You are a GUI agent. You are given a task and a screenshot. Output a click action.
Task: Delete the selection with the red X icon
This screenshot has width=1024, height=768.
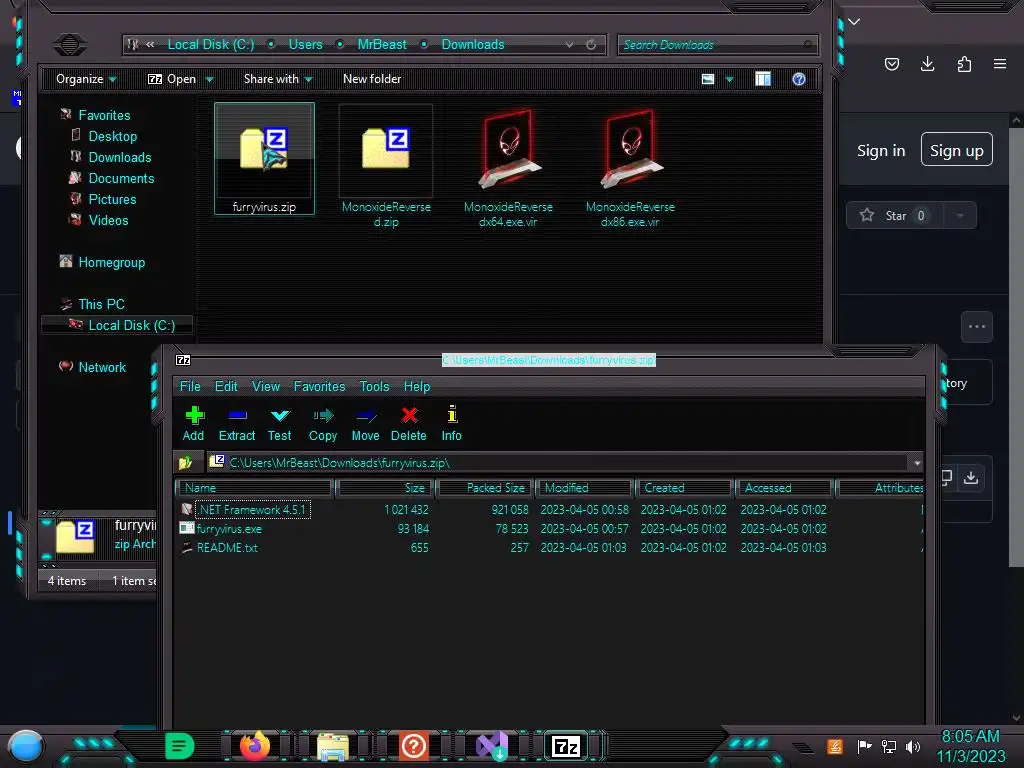click(x=409, y=424)
